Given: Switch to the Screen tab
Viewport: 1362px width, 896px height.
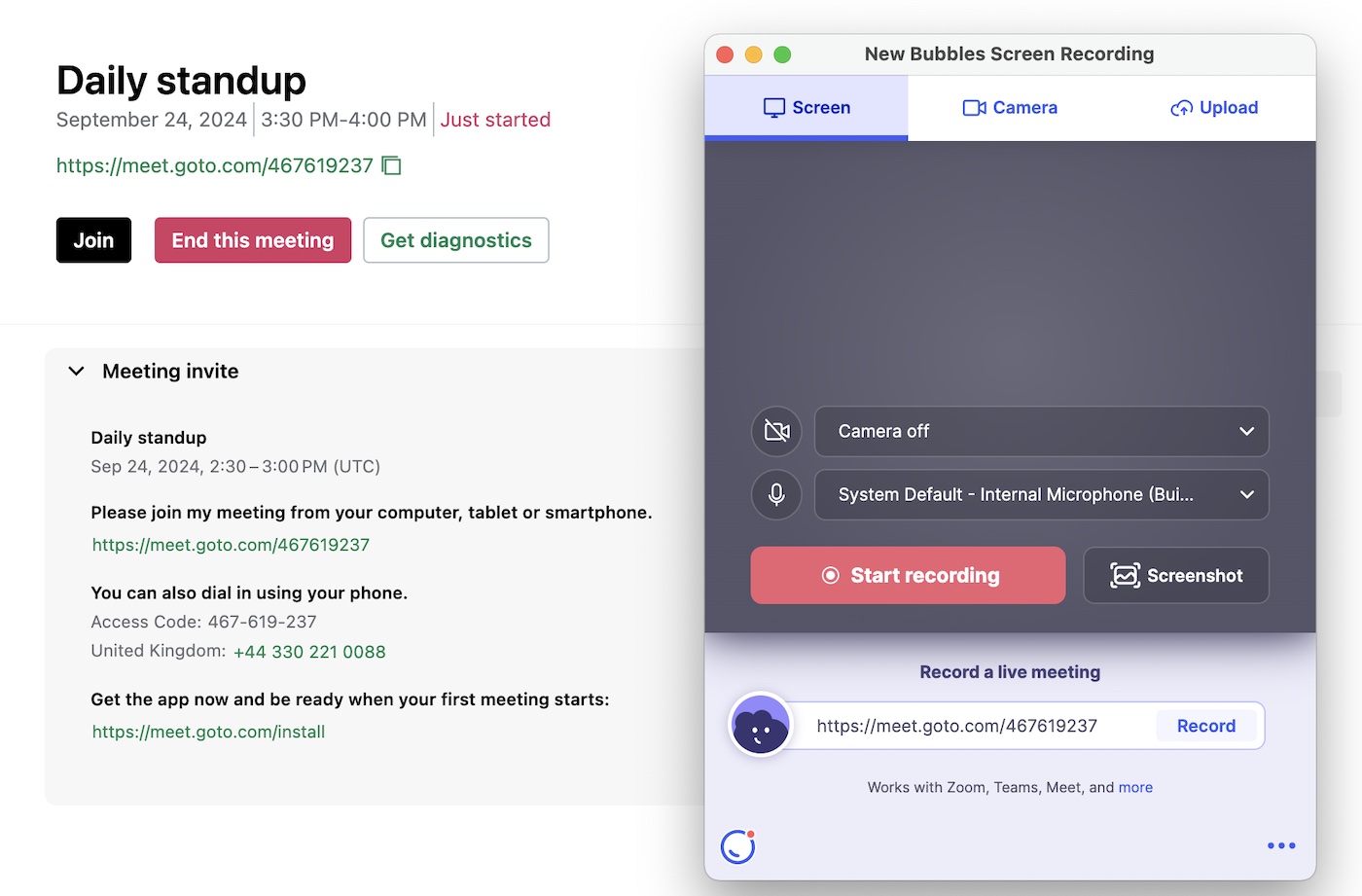Looking at the screenshot, I should (x=806, y=108).
